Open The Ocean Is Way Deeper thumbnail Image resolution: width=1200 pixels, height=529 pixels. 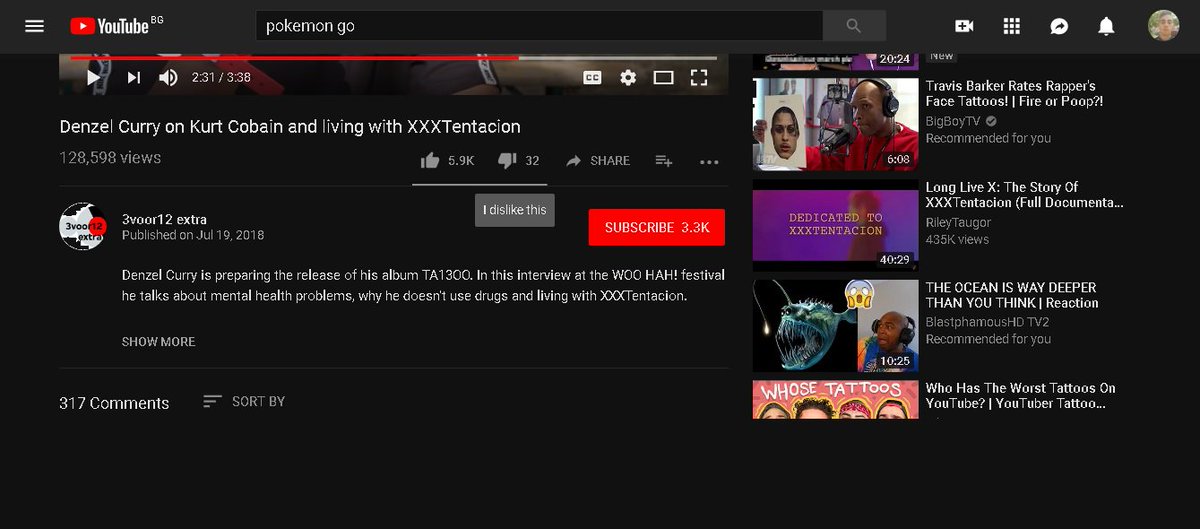click(835, 325)
